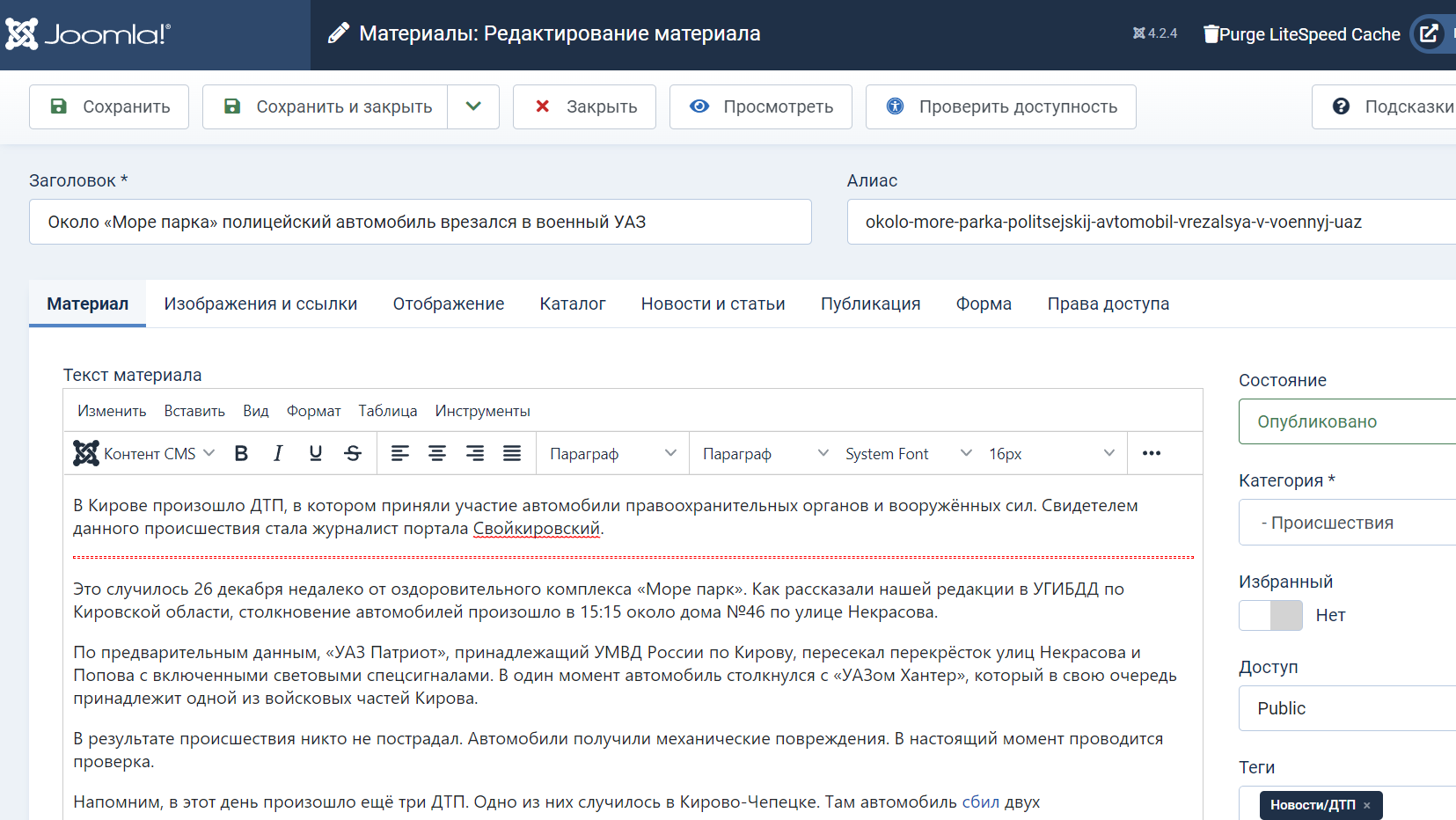Click the Joomla logo

pos(88,34)
